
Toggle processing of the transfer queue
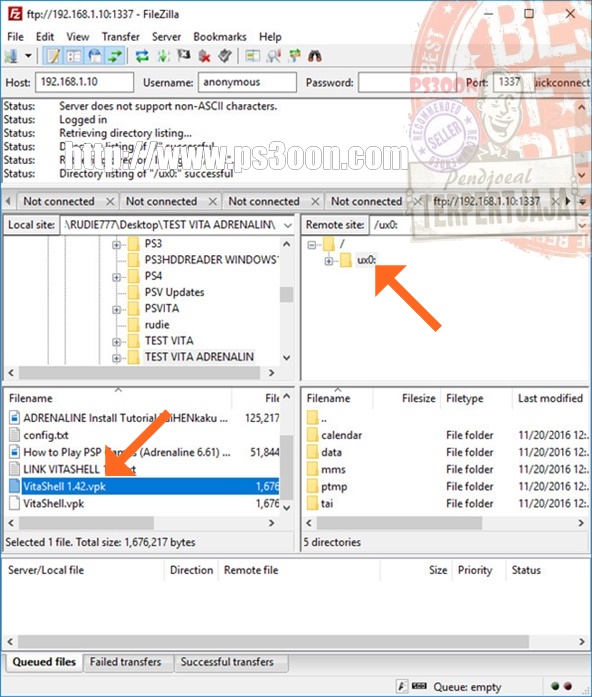pos(164,56)
